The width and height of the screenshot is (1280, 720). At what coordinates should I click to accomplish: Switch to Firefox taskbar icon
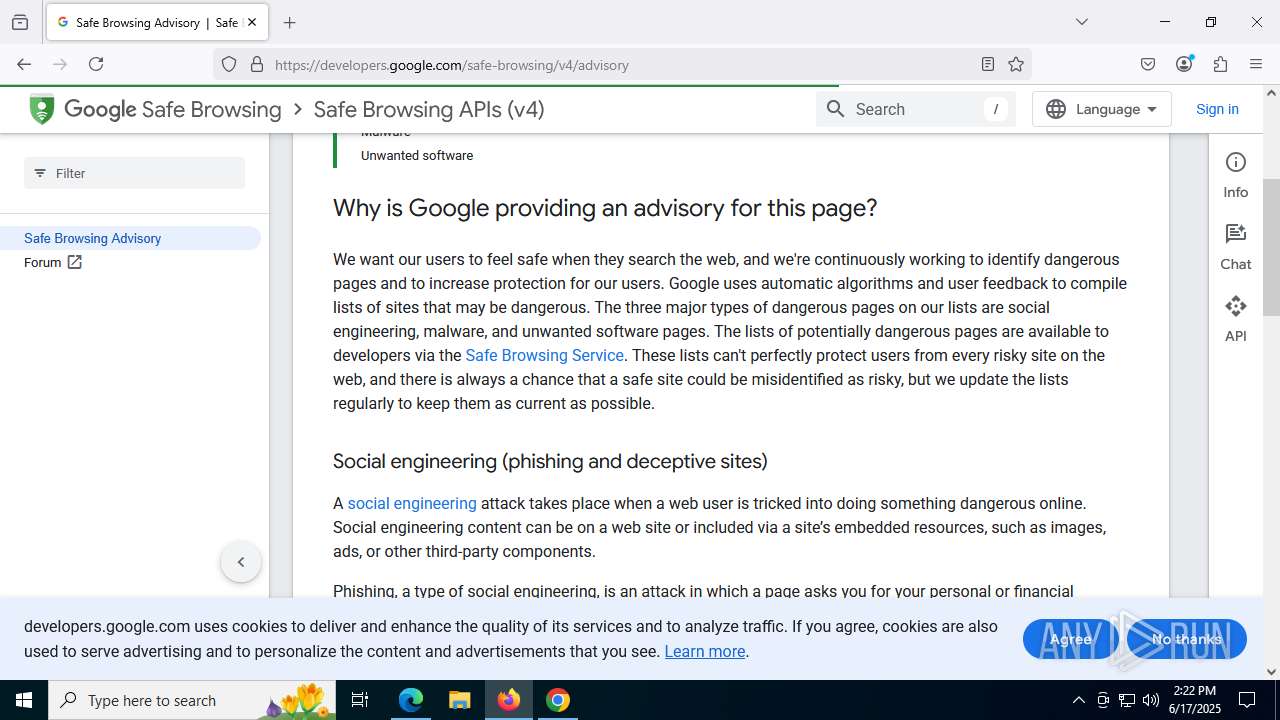[509, 700]
